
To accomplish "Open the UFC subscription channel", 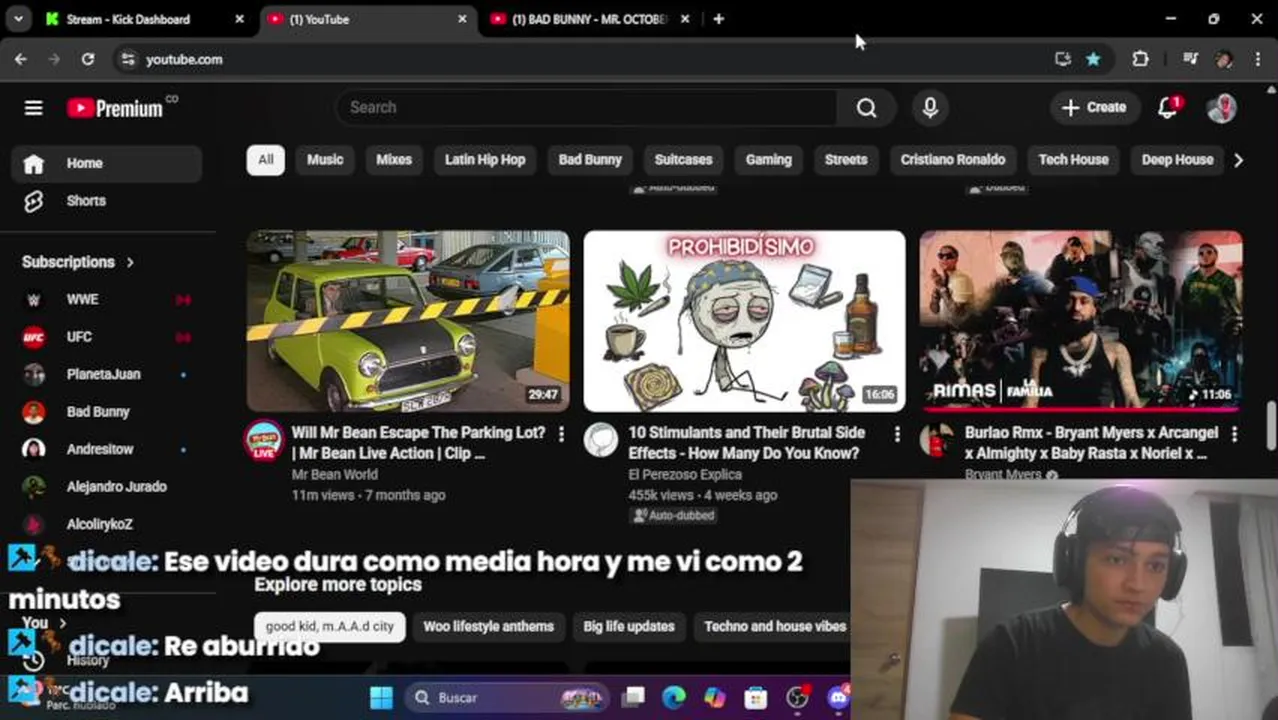I will coord(107,337).
